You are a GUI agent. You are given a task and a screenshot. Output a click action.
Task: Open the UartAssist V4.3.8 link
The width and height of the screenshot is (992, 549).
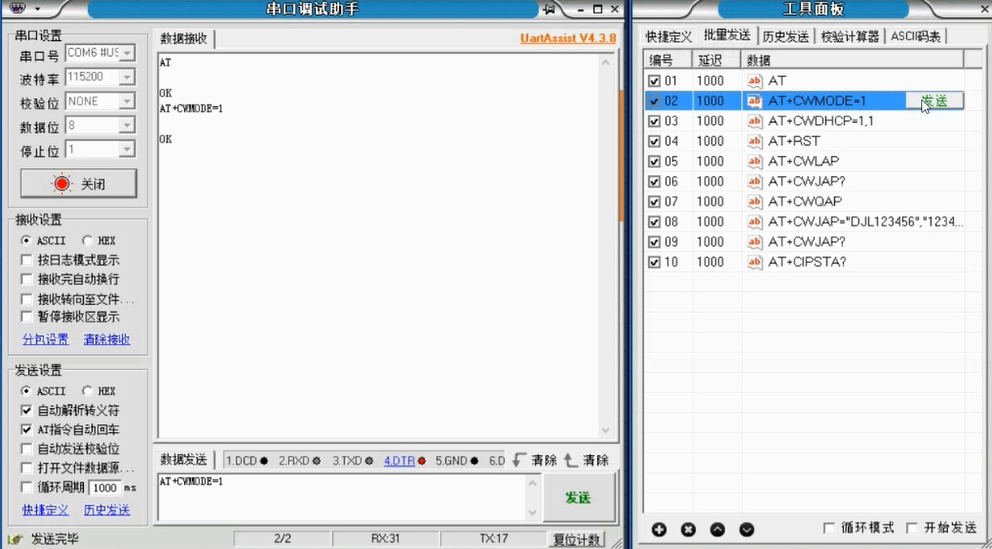pyautogui.click(x=567, y=38)
